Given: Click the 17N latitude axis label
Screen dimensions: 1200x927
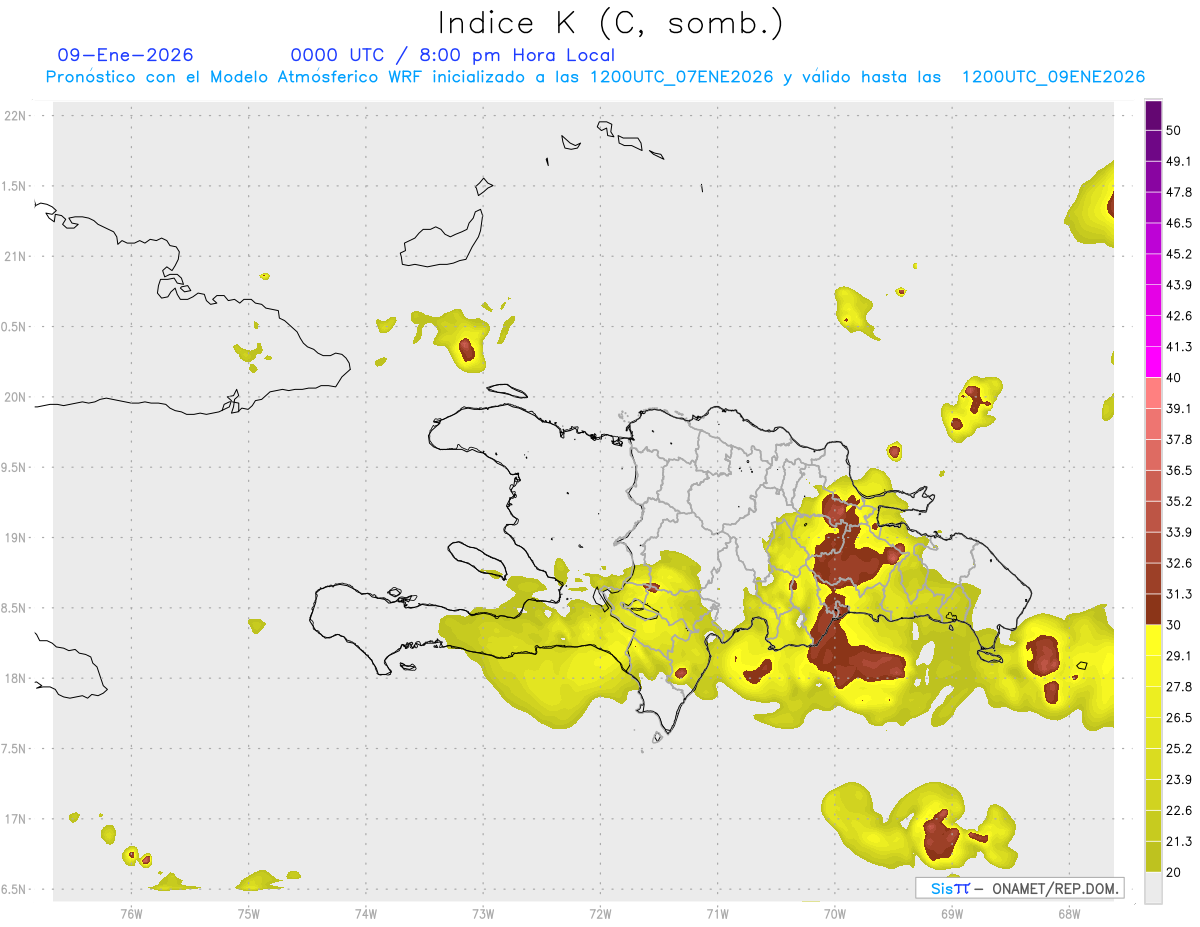Looking at the screenshot, I should pyautogui.click(x=18, y=819).
